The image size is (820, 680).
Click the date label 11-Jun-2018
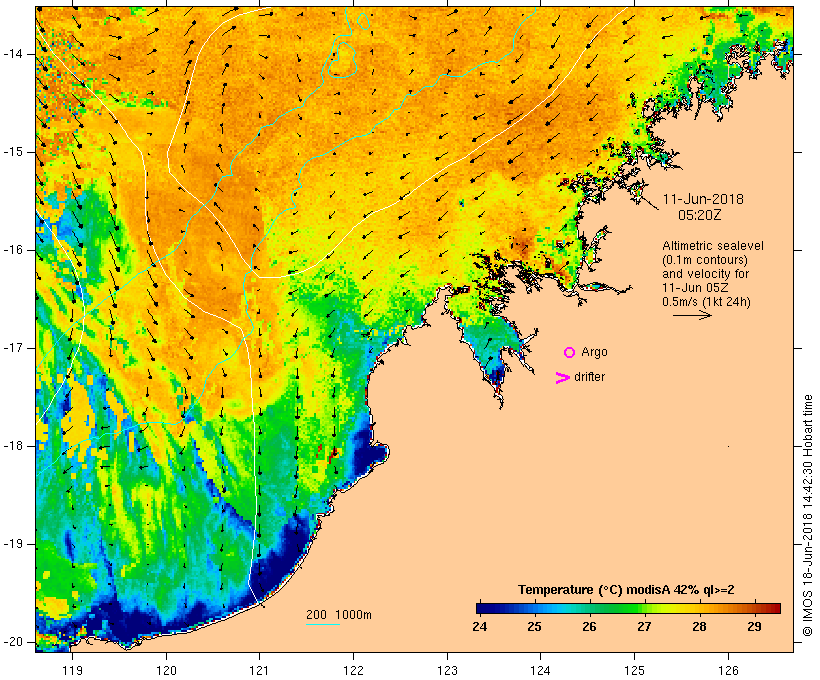703,199
